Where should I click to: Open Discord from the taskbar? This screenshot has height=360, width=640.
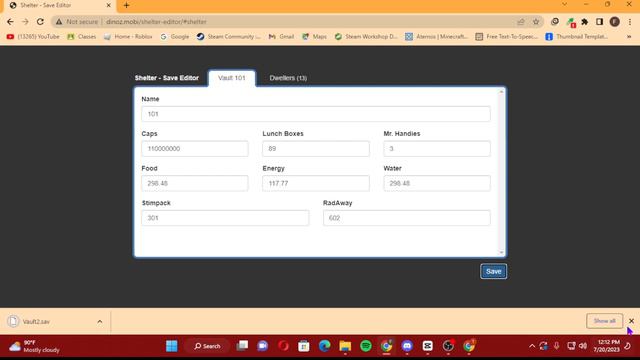pos(407,346)
